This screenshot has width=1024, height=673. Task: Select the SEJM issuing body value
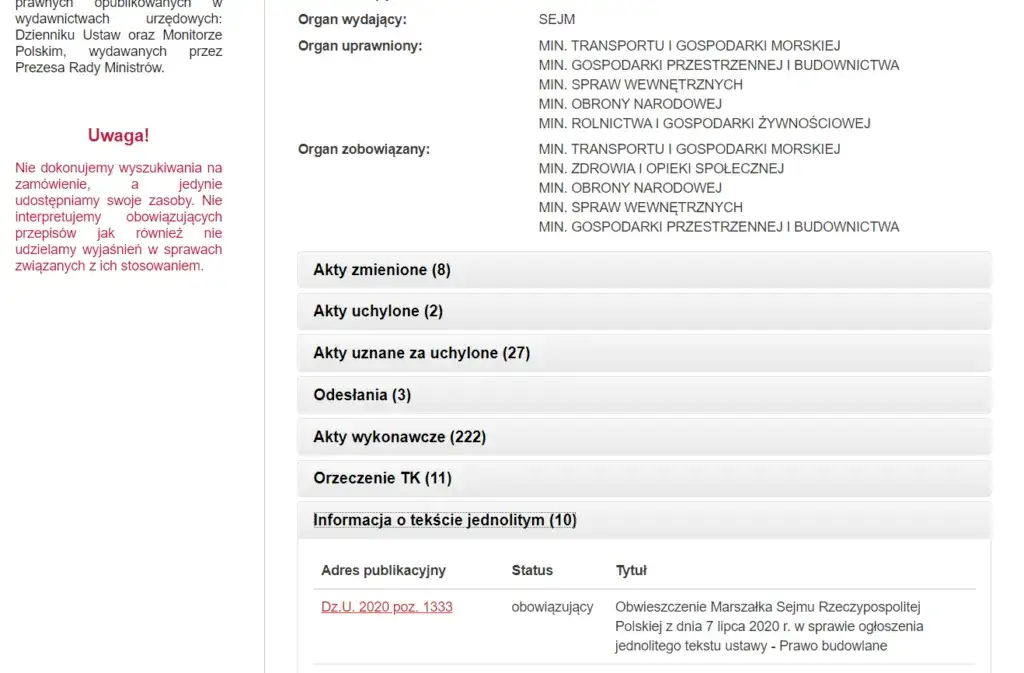(557, 20)
